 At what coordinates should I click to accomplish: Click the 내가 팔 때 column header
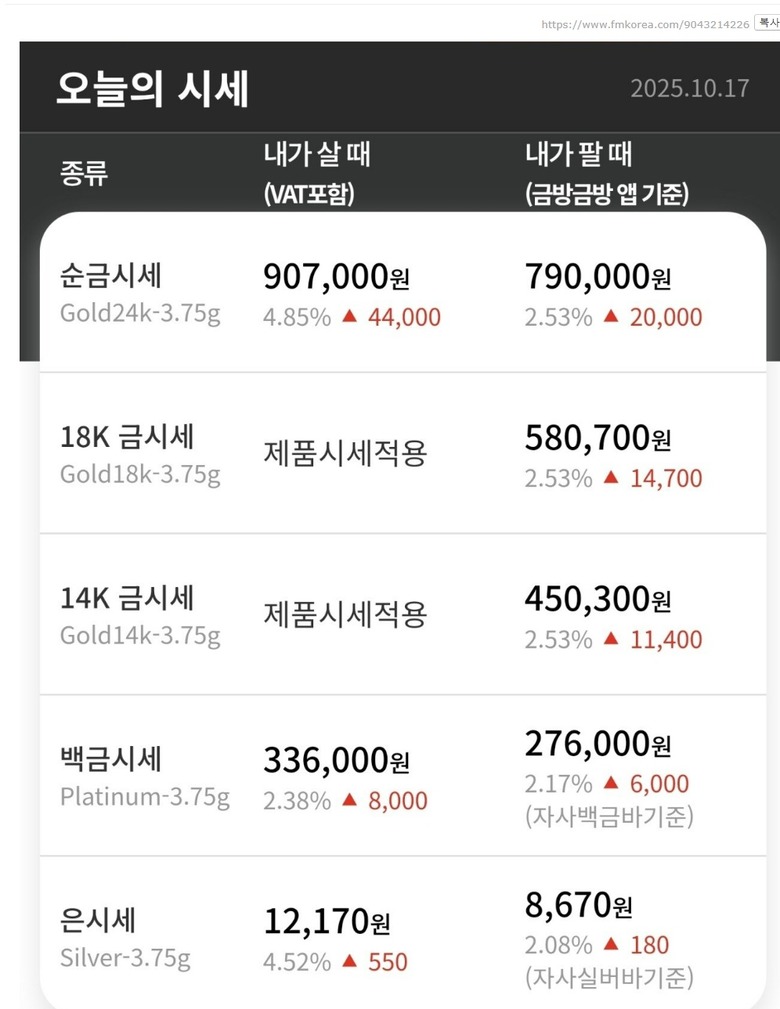point(579,155)
